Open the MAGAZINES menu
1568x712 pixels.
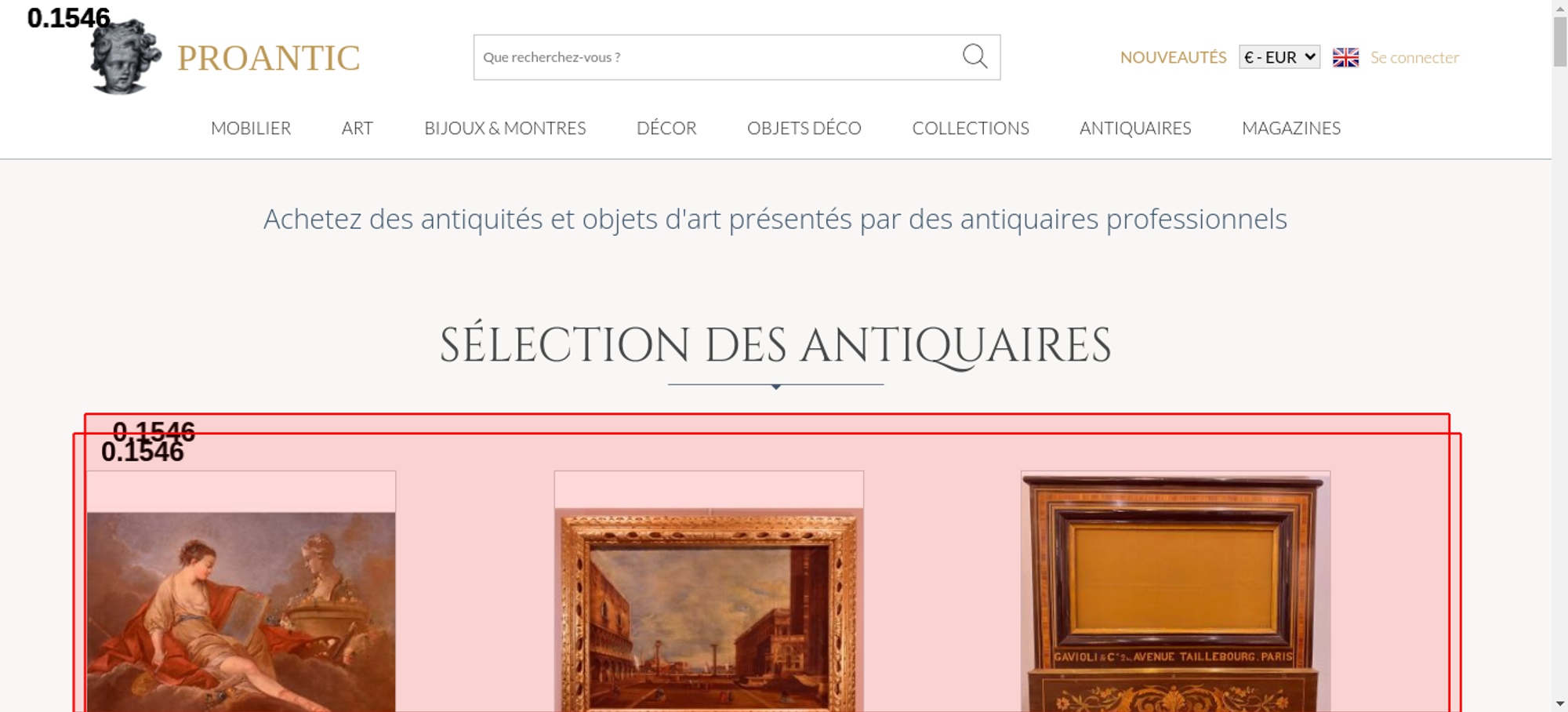(x=1291, y=128)
